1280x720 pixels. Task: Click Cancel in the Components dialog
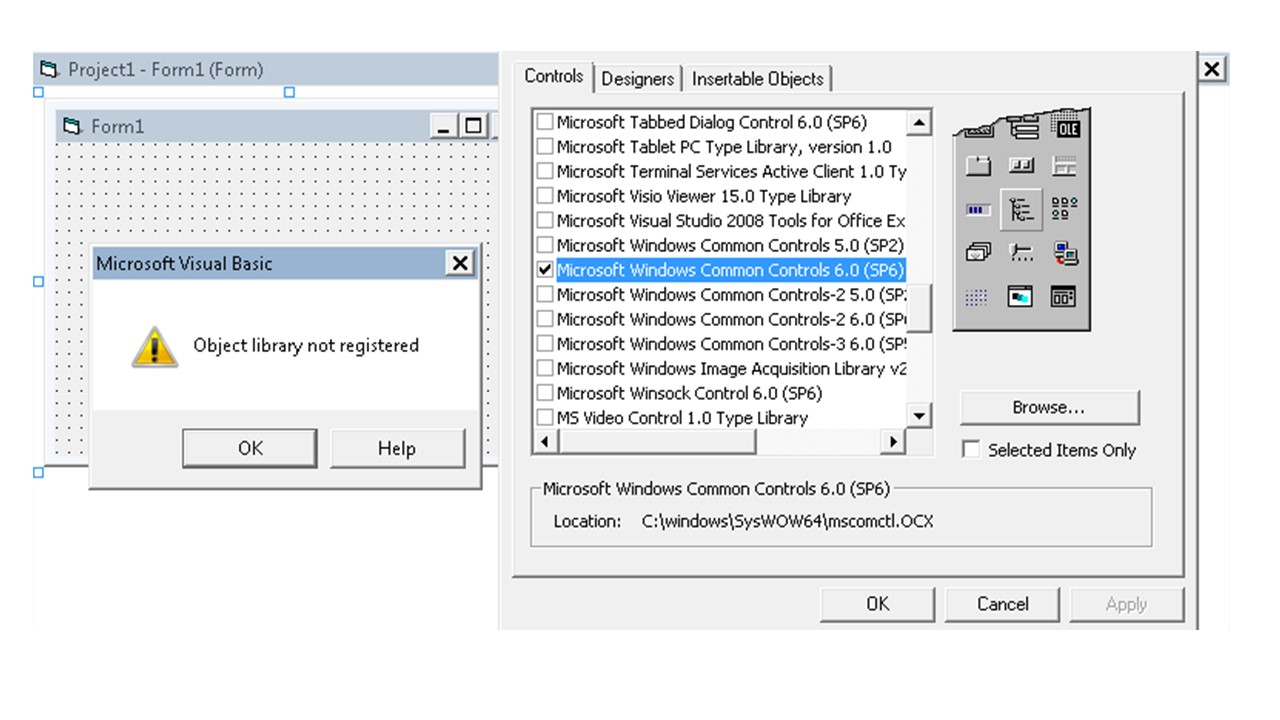click(1002, 603)
